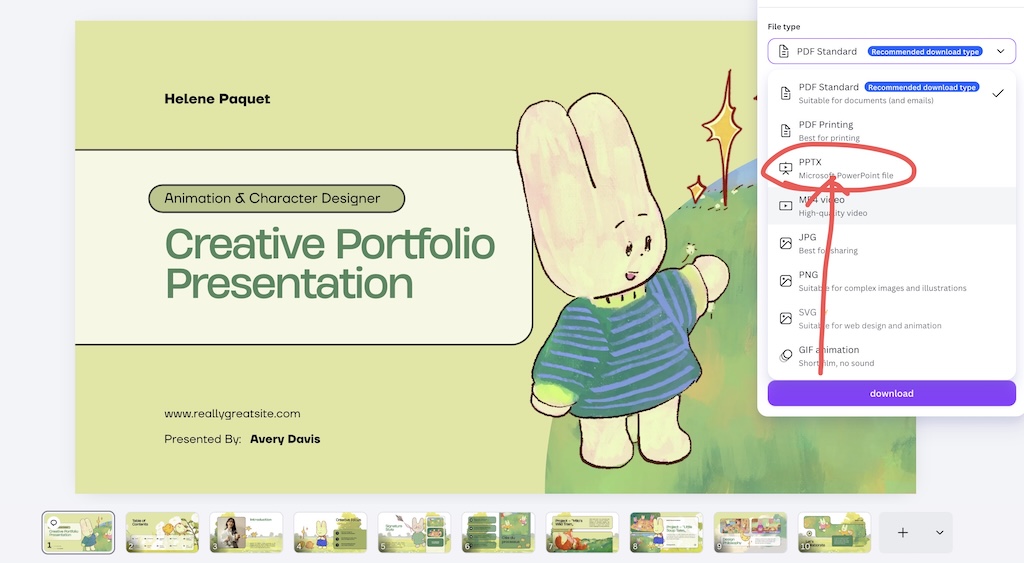Select the Creative Portfolio Presentation title text
Viewport: 1024px width, 563px height.
(x=330, y=263)
